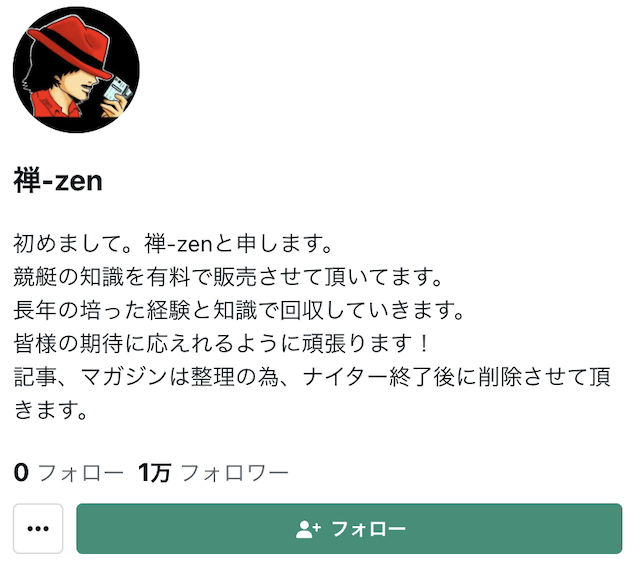The width and height of the screenshot is (640, 562).
Task: Click the bio line starting 初めまして
Action: (x=173, y=244)
